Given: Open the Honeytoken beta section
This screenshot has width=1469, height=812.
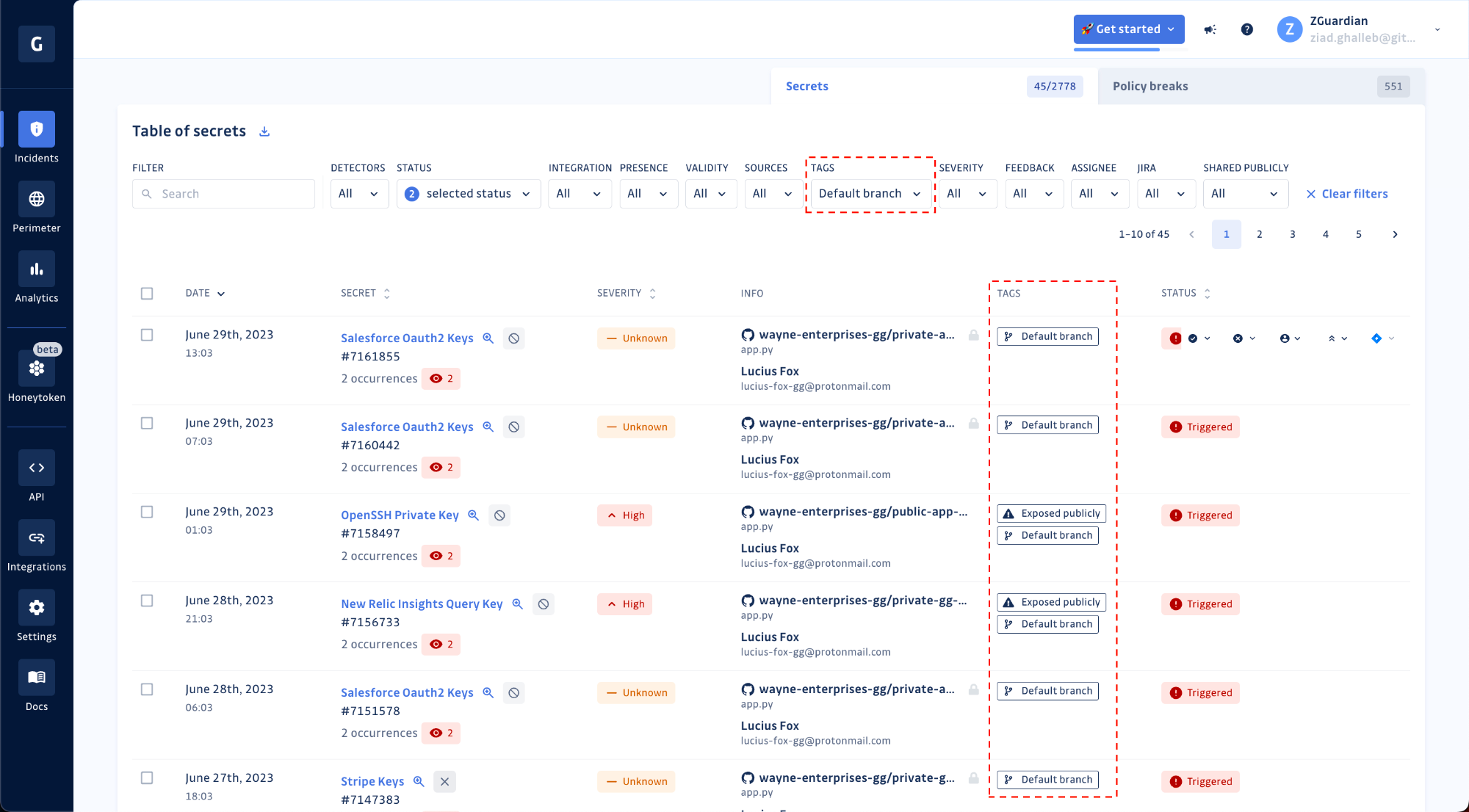Looking at the screenshot, I should coord(36,369).
